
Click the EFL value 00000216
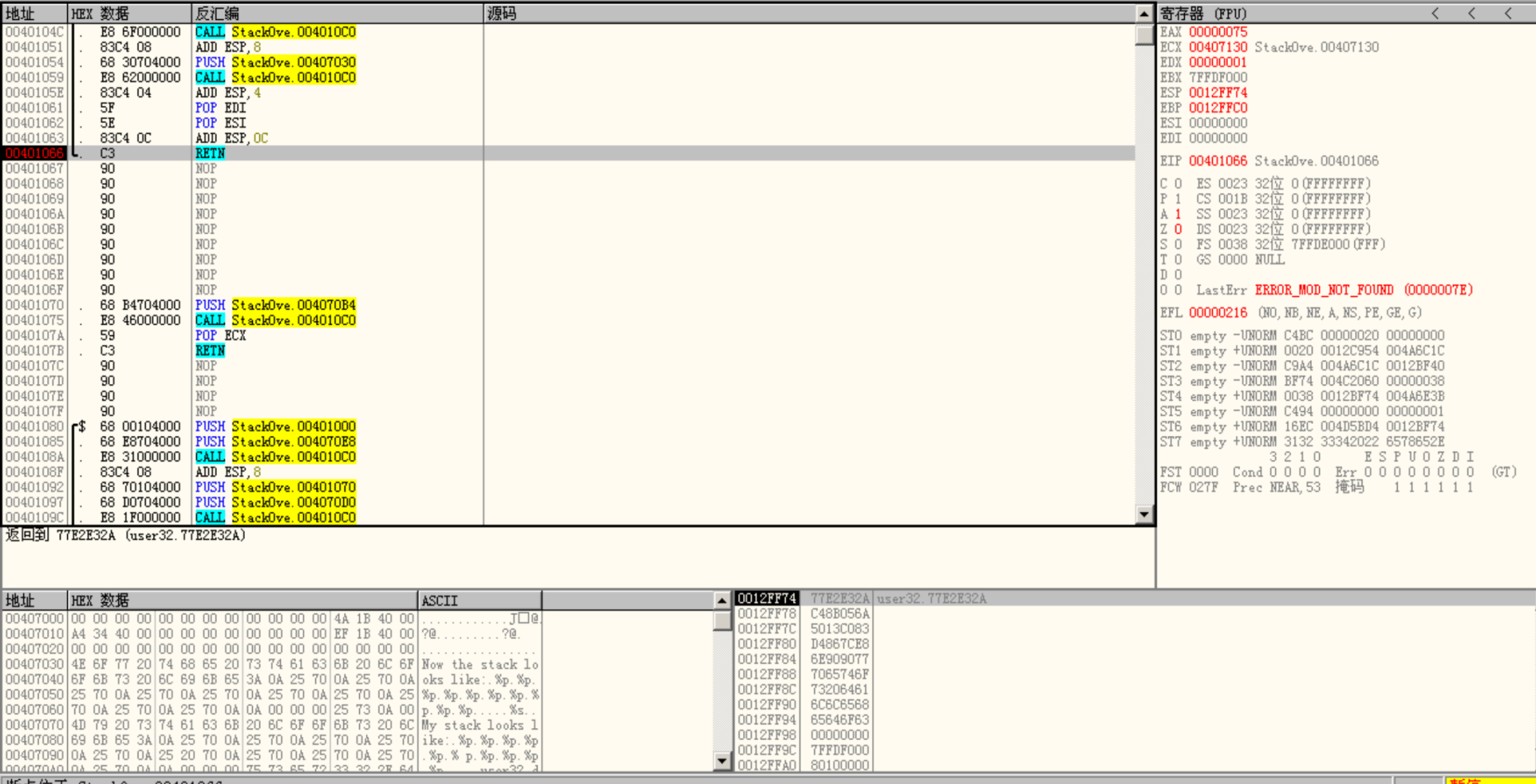click(x=1218, y=313)
